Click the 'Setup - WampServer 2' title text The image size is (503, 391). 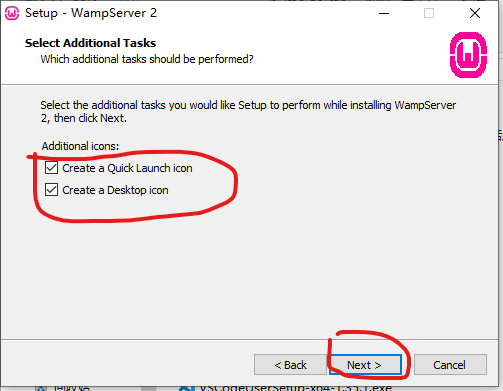[x=91, y=13]
